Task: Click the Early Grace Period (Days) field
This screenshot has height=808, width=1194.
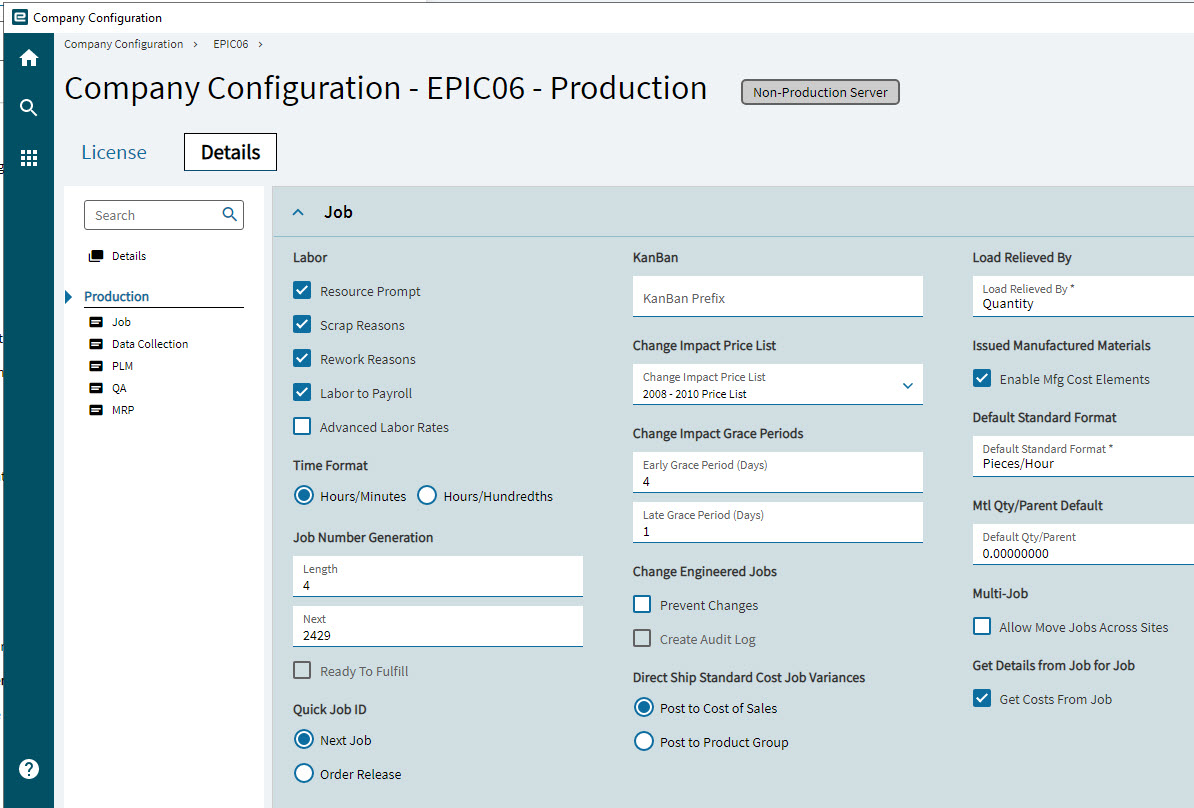Action: [777, 472]
